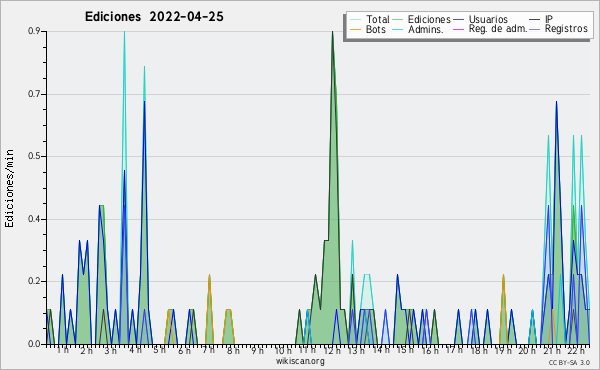Viewport: 600px width, 370px height.
Task: Click the 'Ediciones' legend label
Action: (x=429, y=19)
